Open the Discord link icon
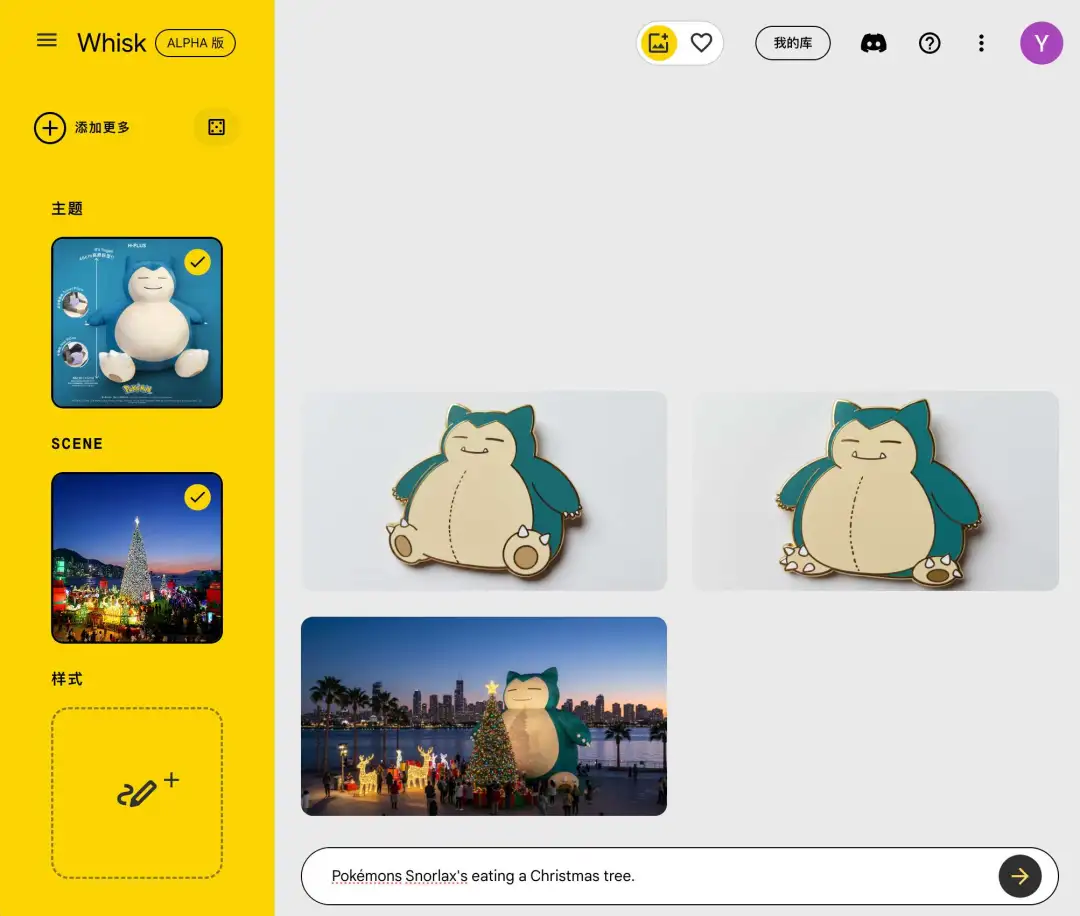 873,43
